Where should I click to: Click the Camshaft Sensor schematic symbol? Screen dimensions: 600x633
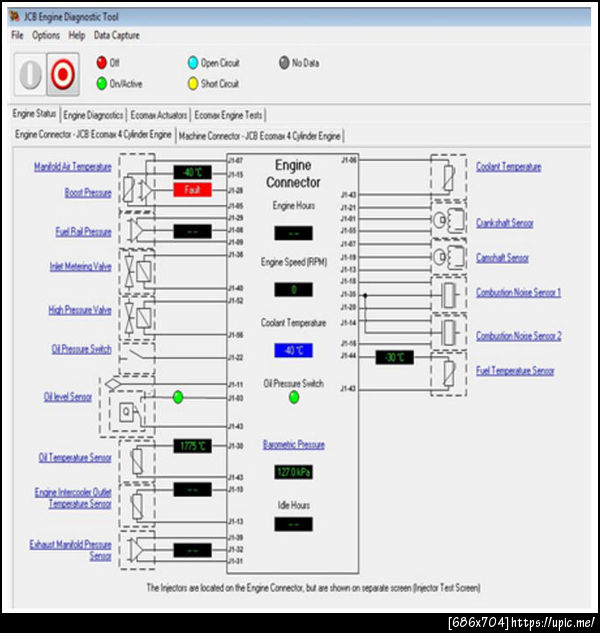pyautogui.click(x=449, y=257)
